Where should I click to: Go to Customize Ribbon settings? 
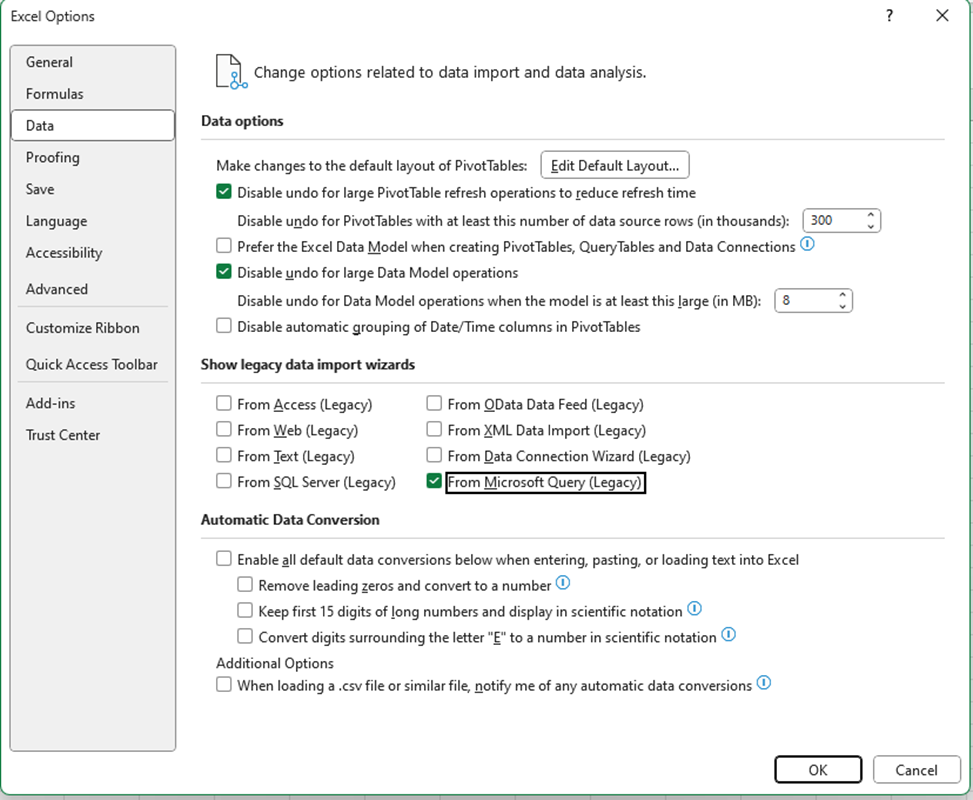tap(83, 328)
